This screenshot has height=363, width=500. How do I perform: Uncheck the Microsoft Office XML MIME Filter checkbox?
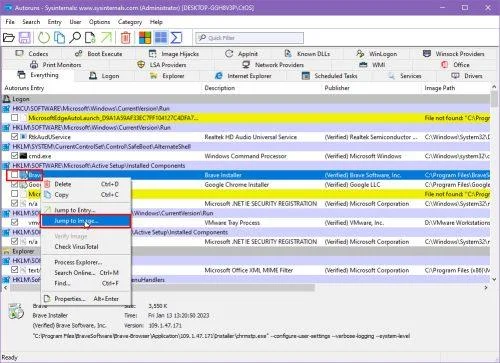coord(14,270)
